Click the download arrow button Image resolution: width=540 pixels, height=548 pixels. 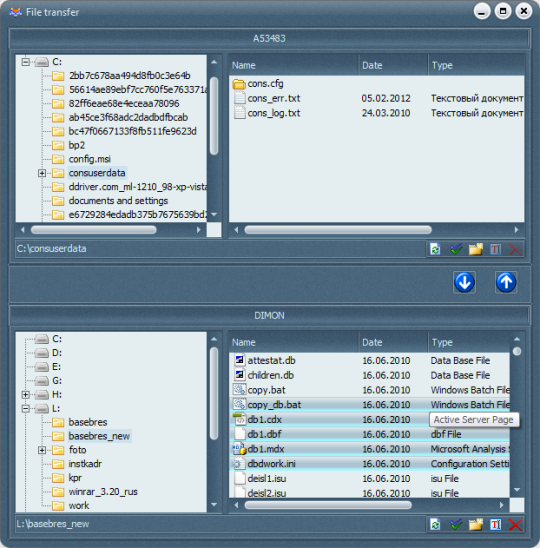tap(465, 282)
